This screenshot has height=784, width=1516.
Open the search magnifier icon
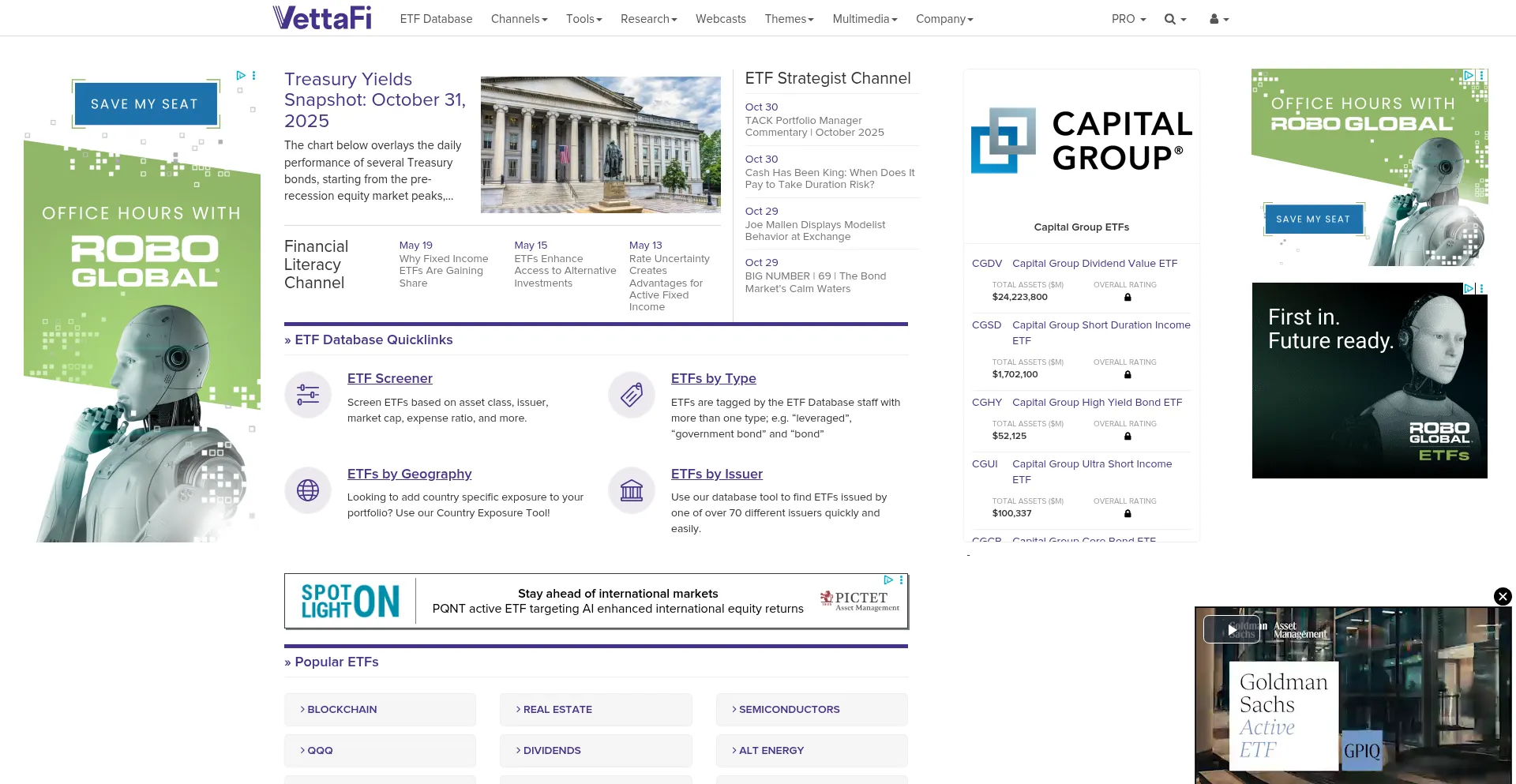[1170, 19]
